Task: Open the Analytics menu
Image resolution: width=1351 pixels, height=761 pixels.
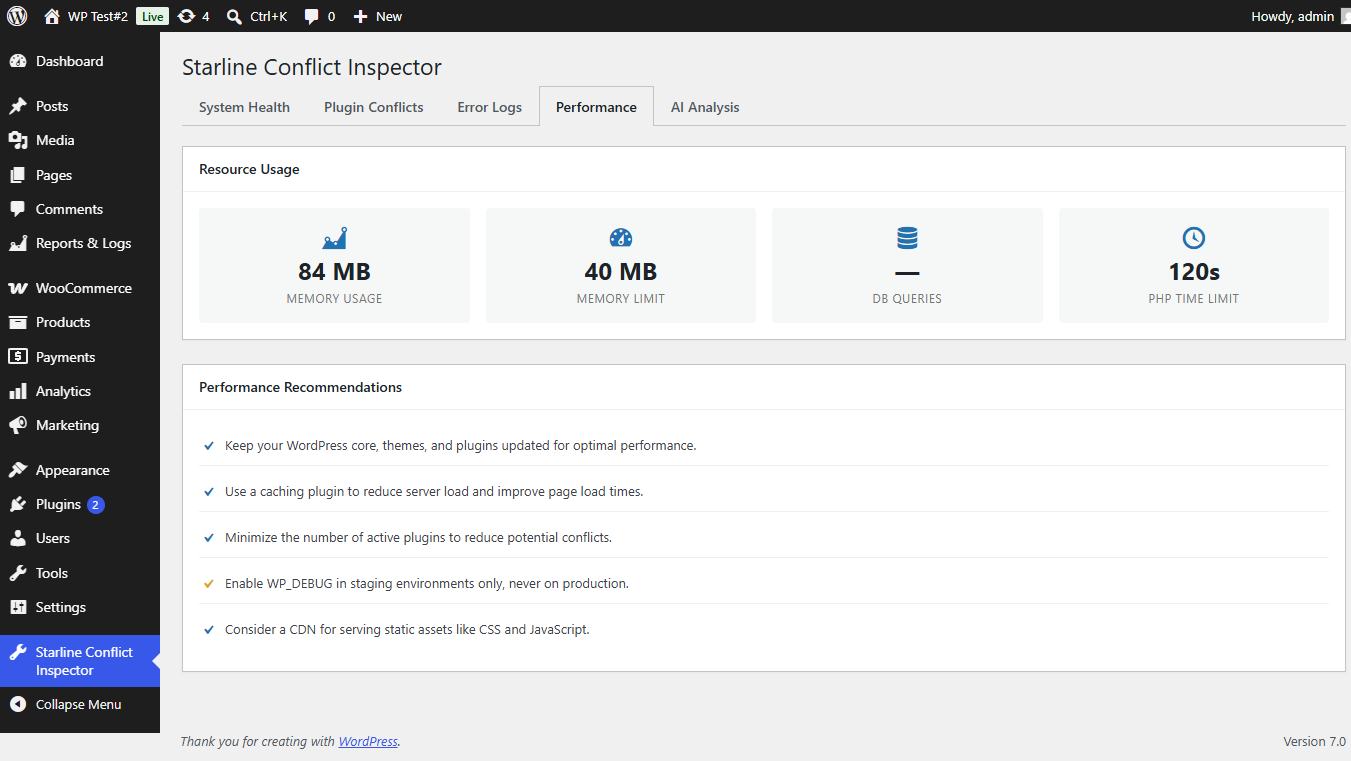Action: point(80,391)
